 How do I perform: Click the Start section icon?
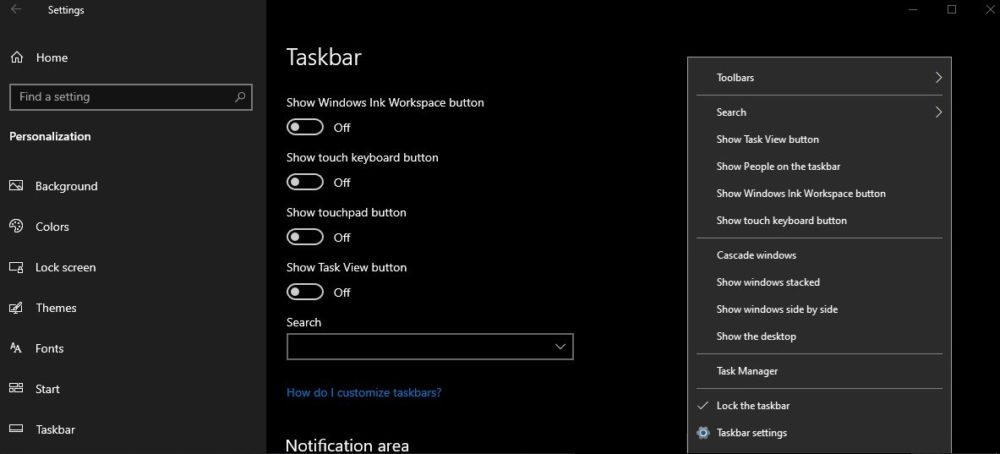click(16, 389)
